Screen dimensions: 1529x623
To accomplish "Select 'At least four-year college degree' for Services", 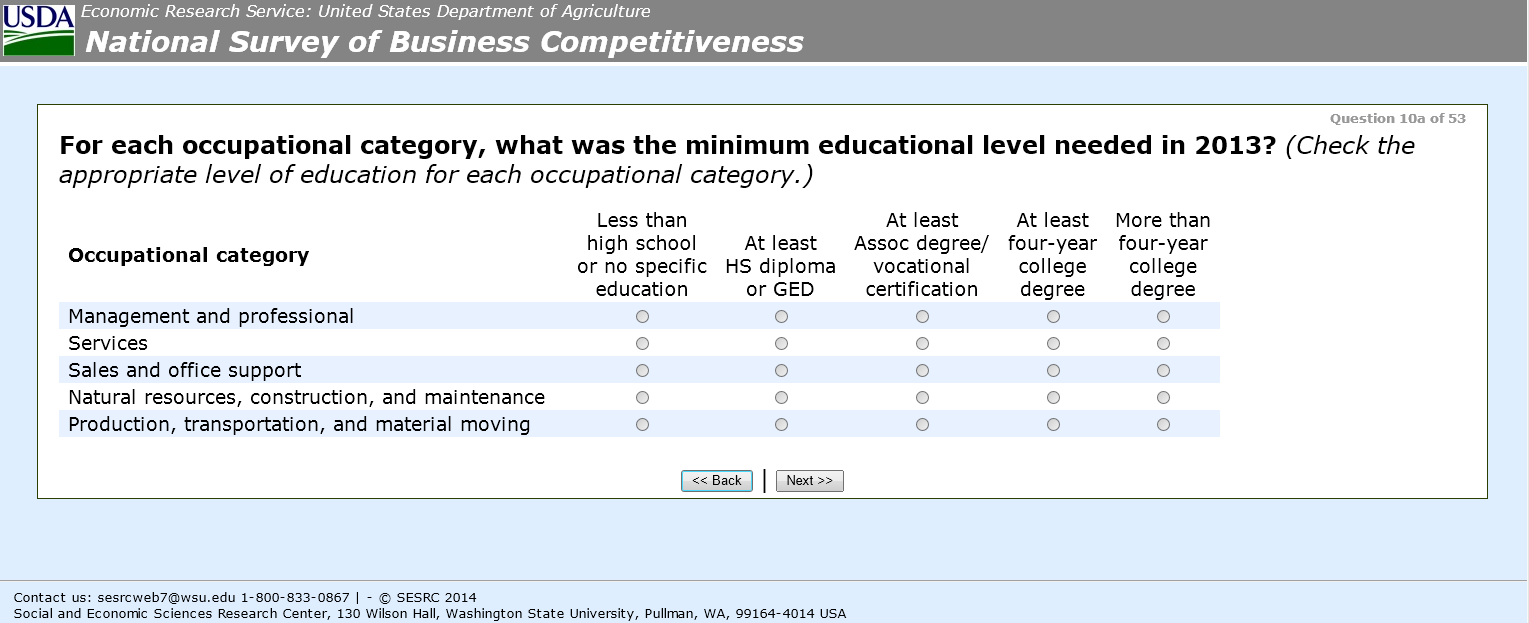I will click(x=1053, y=344).
